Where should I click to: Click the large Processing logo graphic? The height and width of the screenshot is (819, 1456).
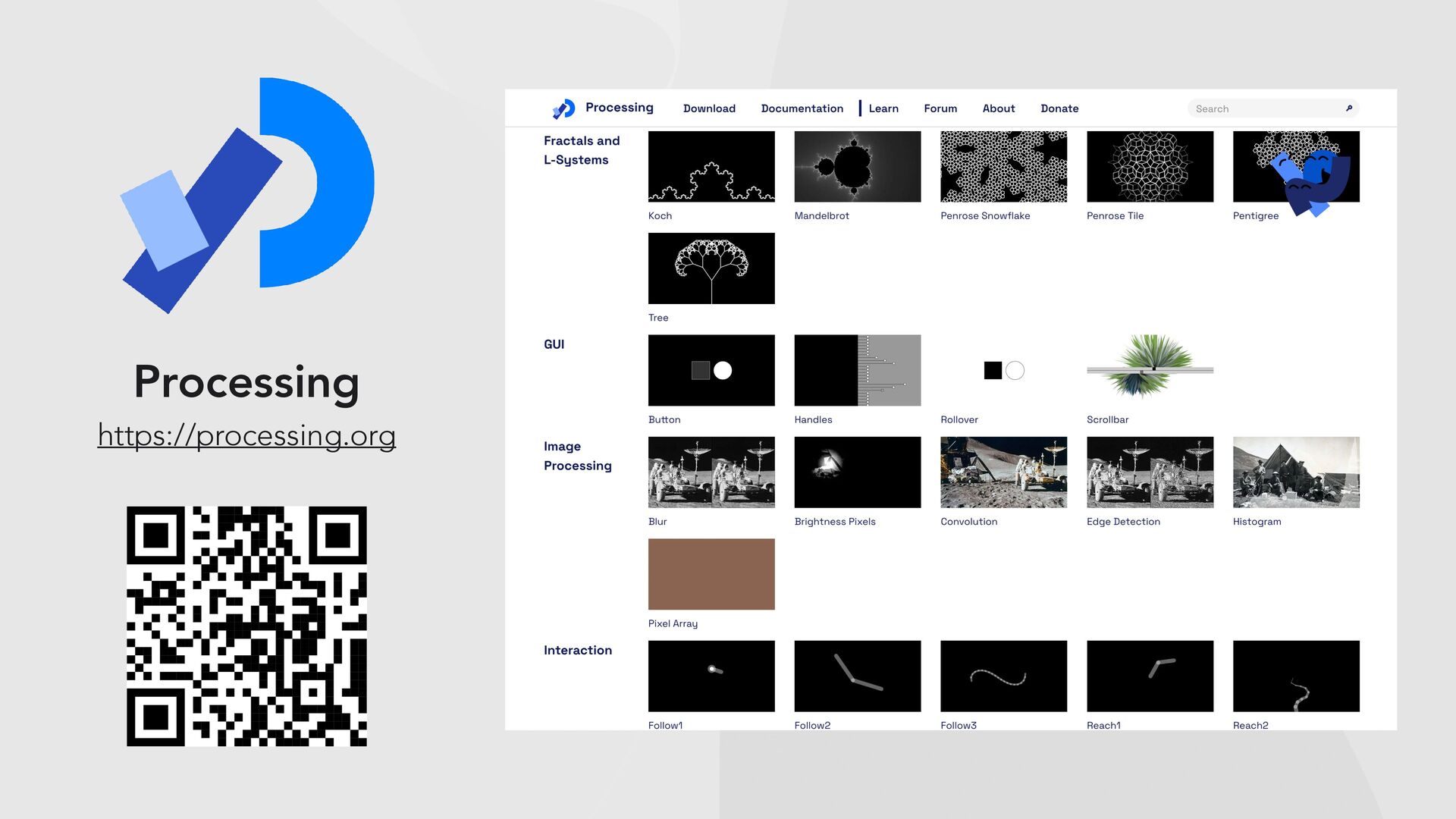tap(247, 195)
